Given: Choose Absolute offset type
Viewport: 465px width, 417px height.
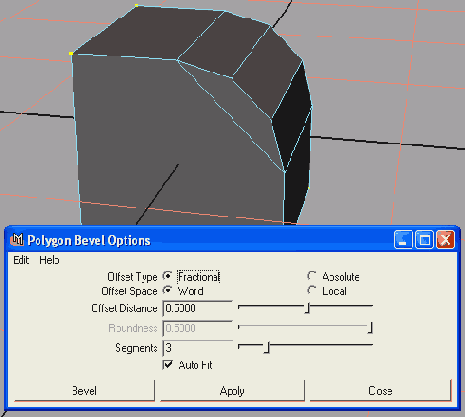Looking at the screenshot, I should 311,276.
